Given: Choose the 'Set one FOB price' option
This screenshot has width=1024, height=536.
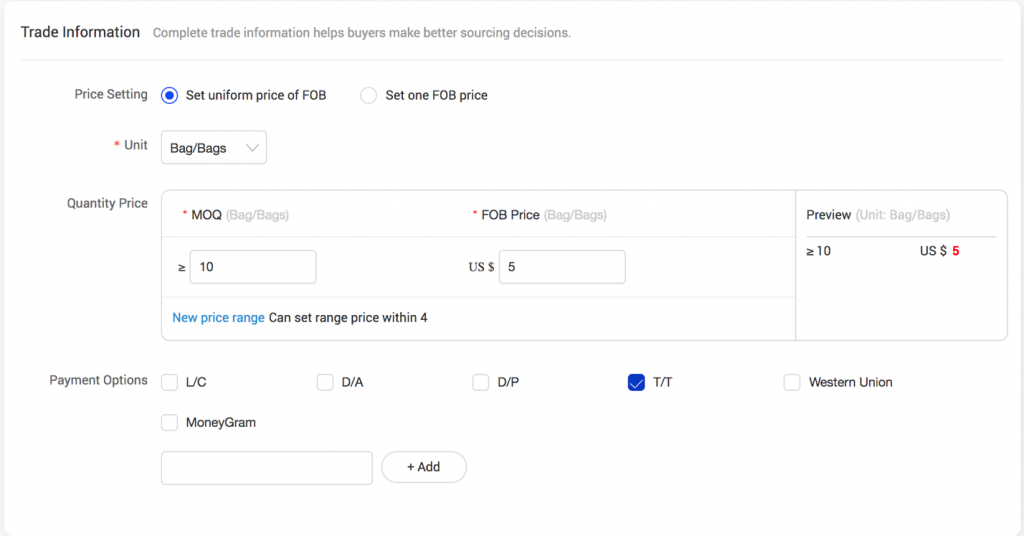Looking at the screenshot, I should 368,95.
